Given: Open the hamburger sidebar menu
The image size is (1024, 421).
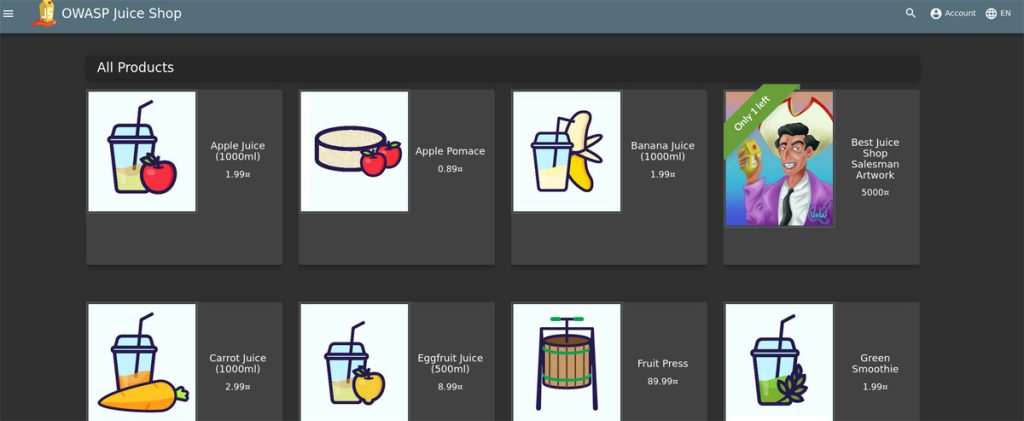Looking at the screenshot, I should 8,13.
